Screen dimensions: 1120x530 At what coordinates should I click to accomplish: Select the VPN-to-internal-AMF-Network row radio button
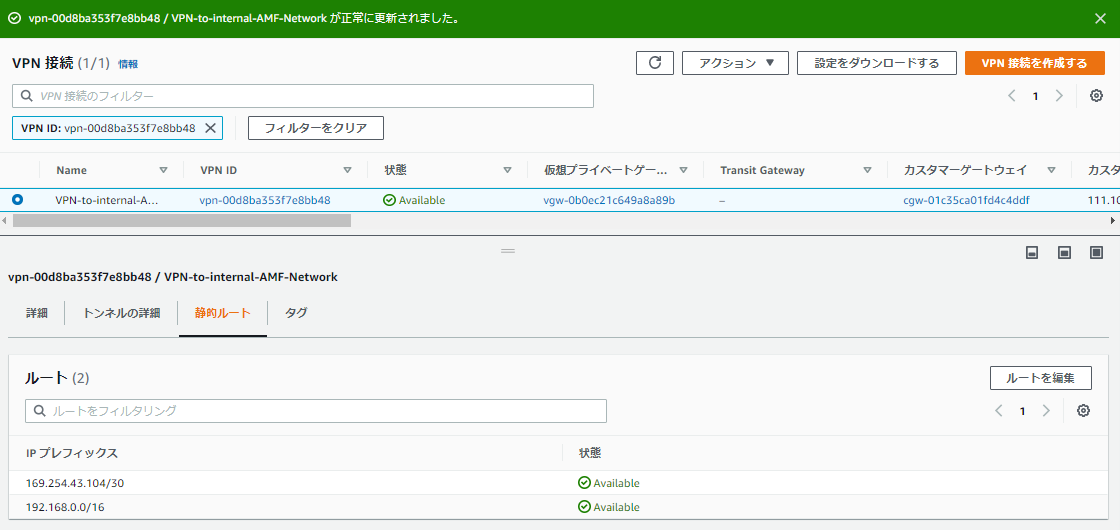pyautogui.click(x=18, y=200)
